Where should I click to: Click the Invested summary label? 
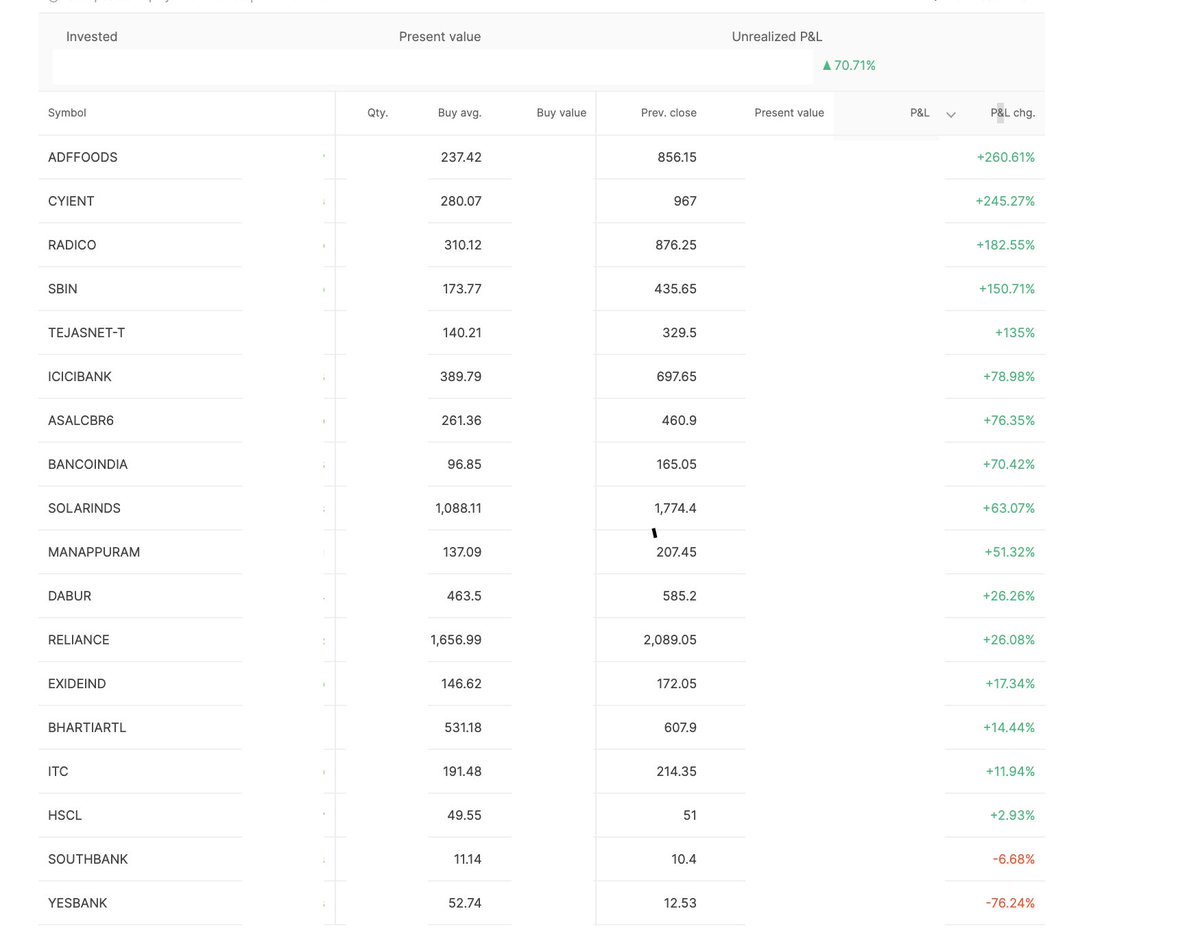coord(92,37)
